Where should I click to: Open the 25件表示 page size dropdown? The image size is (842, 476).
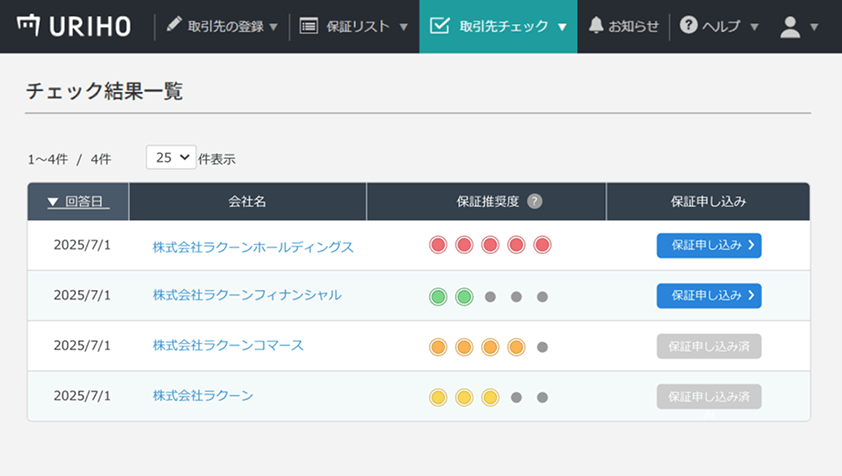tap(171, 157)
